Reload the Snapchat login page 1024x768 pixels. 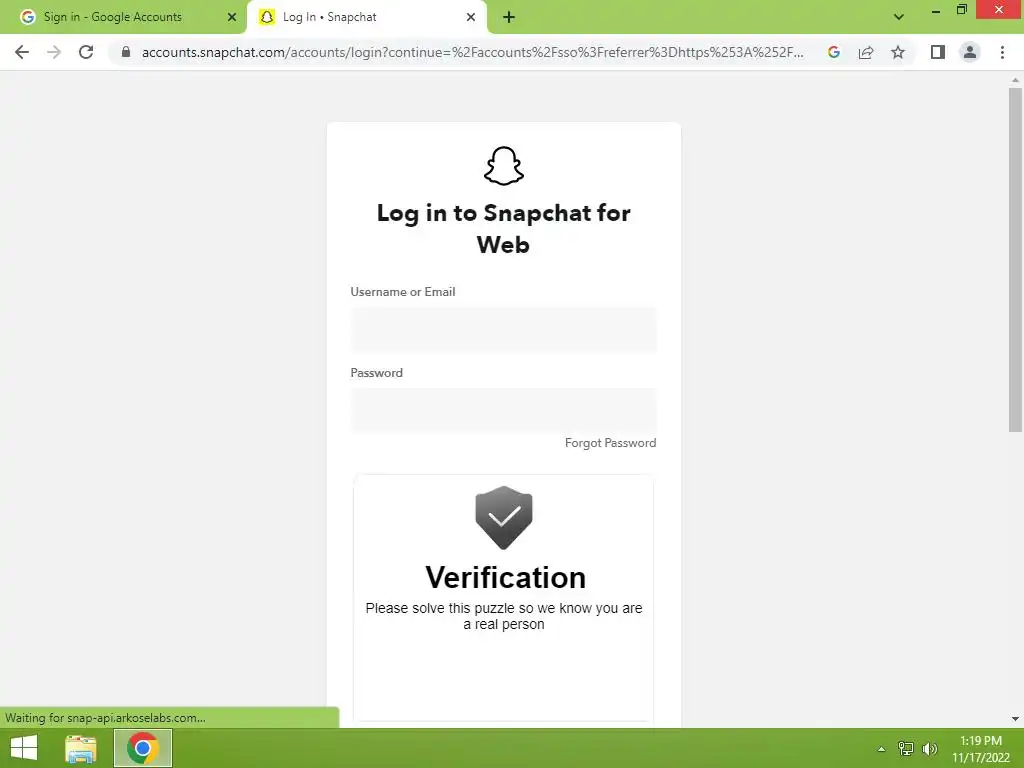click(x=86, y=52)
